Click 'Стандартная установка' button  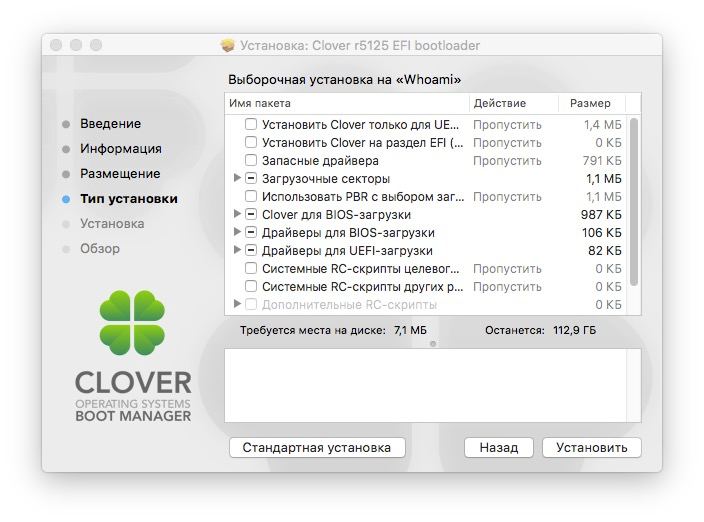317,447
